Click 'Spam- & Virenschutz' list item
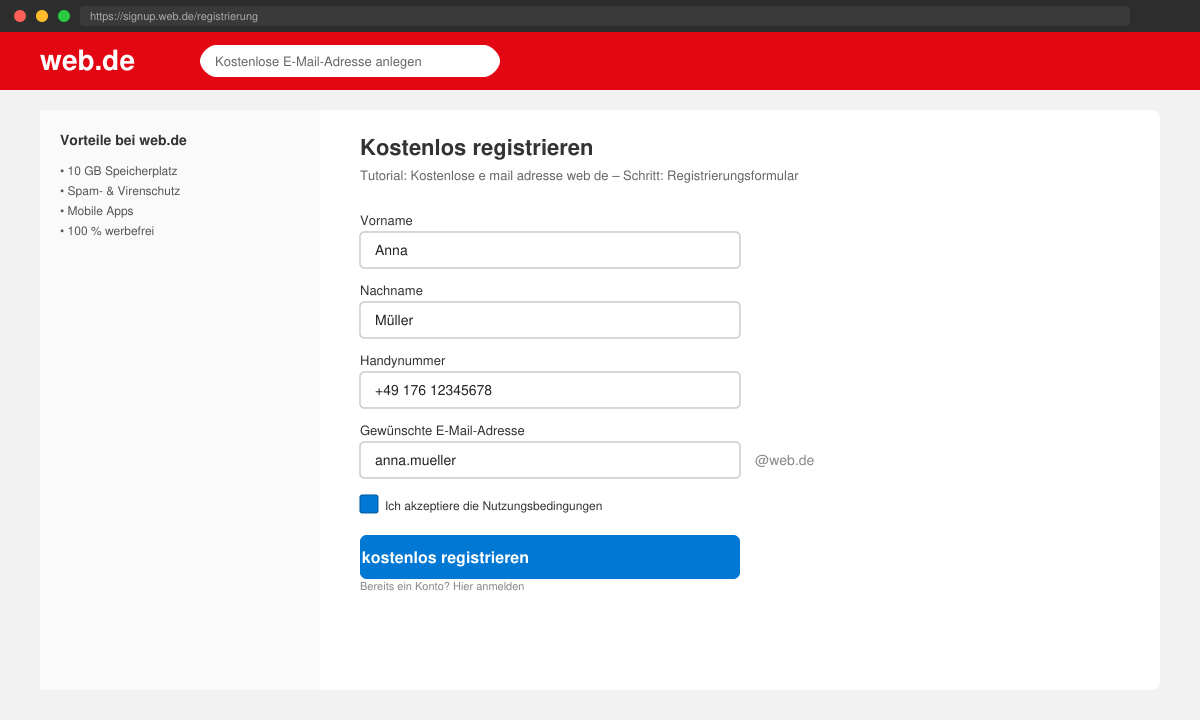This screenshot has width=1200, height=720. coord(120,191)
